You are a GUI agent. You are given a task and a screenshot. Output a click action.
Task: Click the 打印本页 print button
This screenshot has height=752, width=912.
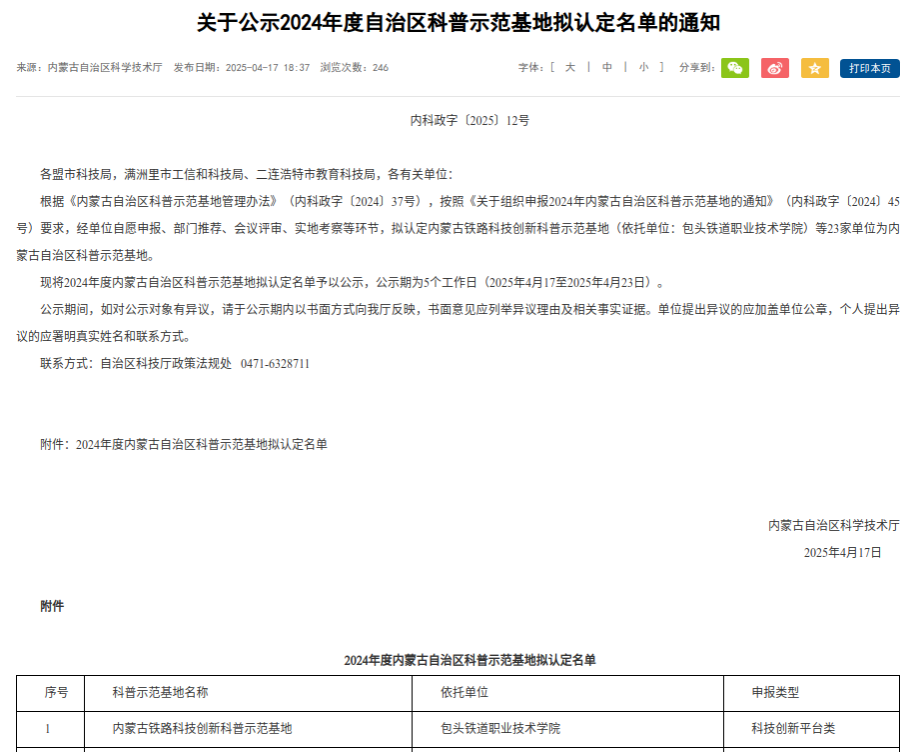870,68
